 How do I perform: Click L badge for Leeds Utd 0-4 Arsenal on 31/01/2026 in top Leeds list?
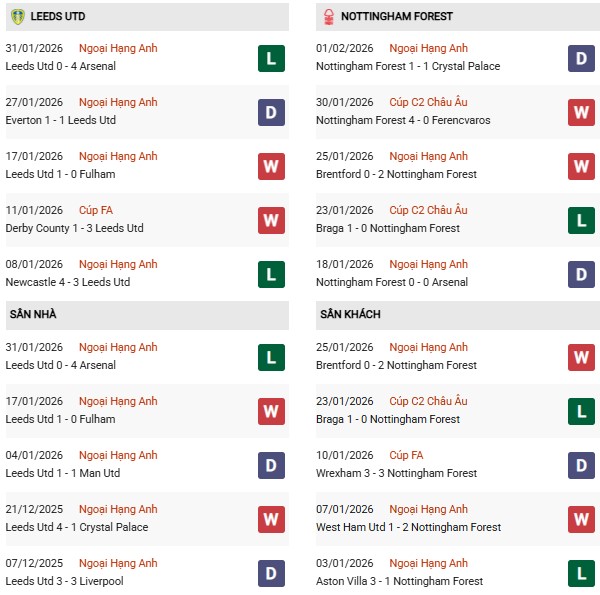point(271,58)
